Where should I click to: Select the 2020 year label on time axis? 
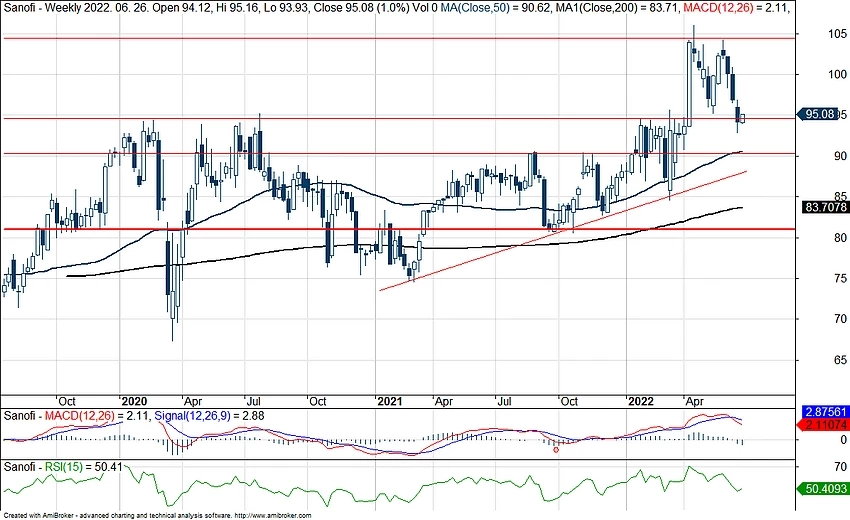tap(134, 401)
